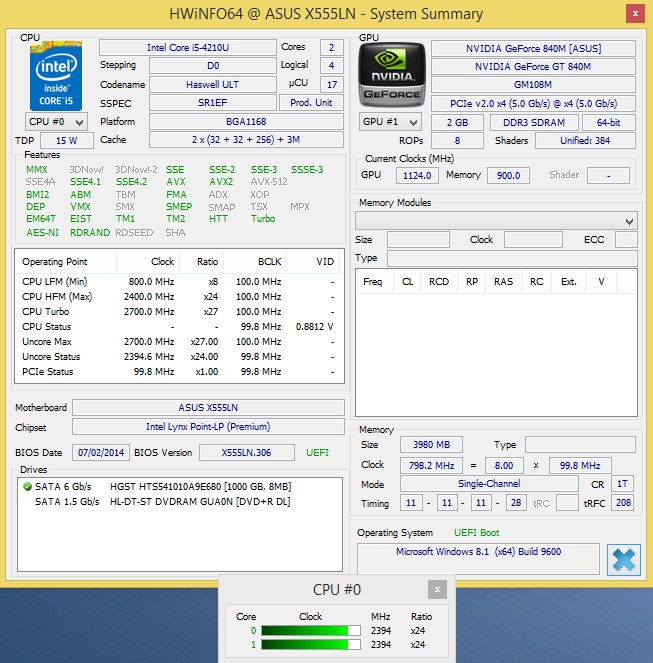This screenshot has width=653, height=663.
Task: Click the NVIDIA GeForce GT 840M field
Action: coord(533,67)
